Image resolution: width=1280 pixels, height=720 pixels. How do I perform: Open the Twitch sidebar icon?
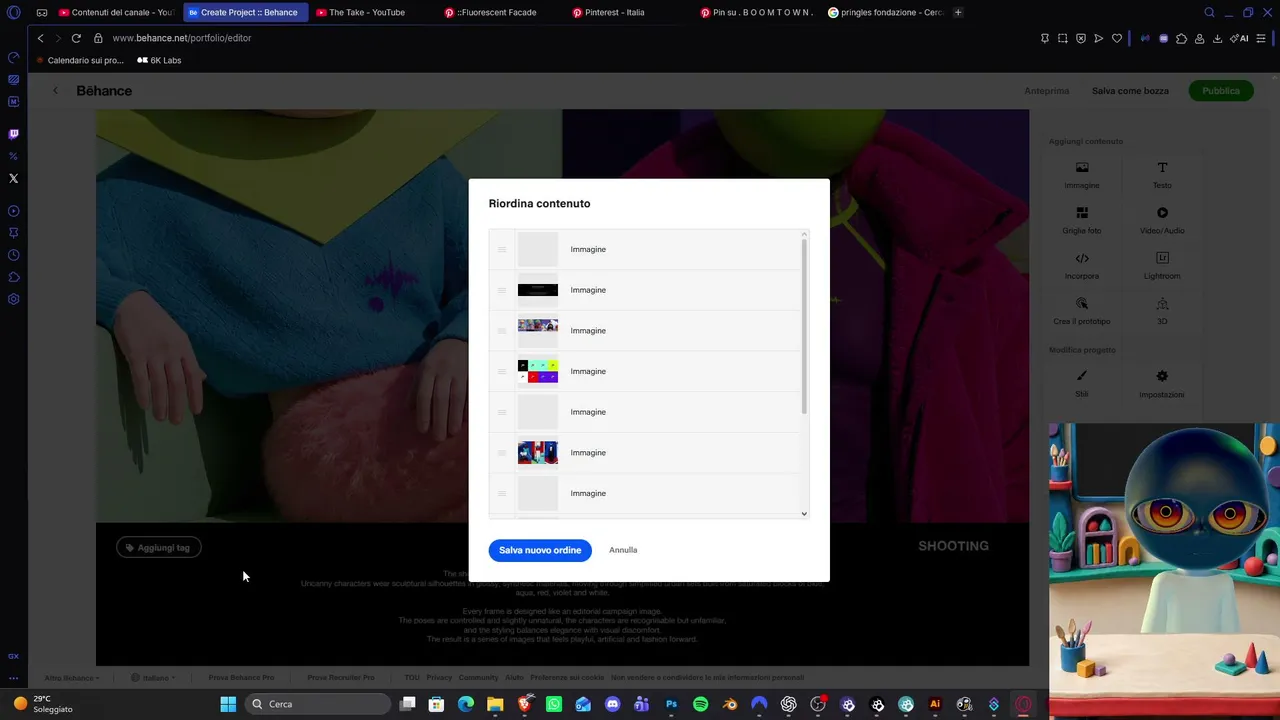(13, 134)
